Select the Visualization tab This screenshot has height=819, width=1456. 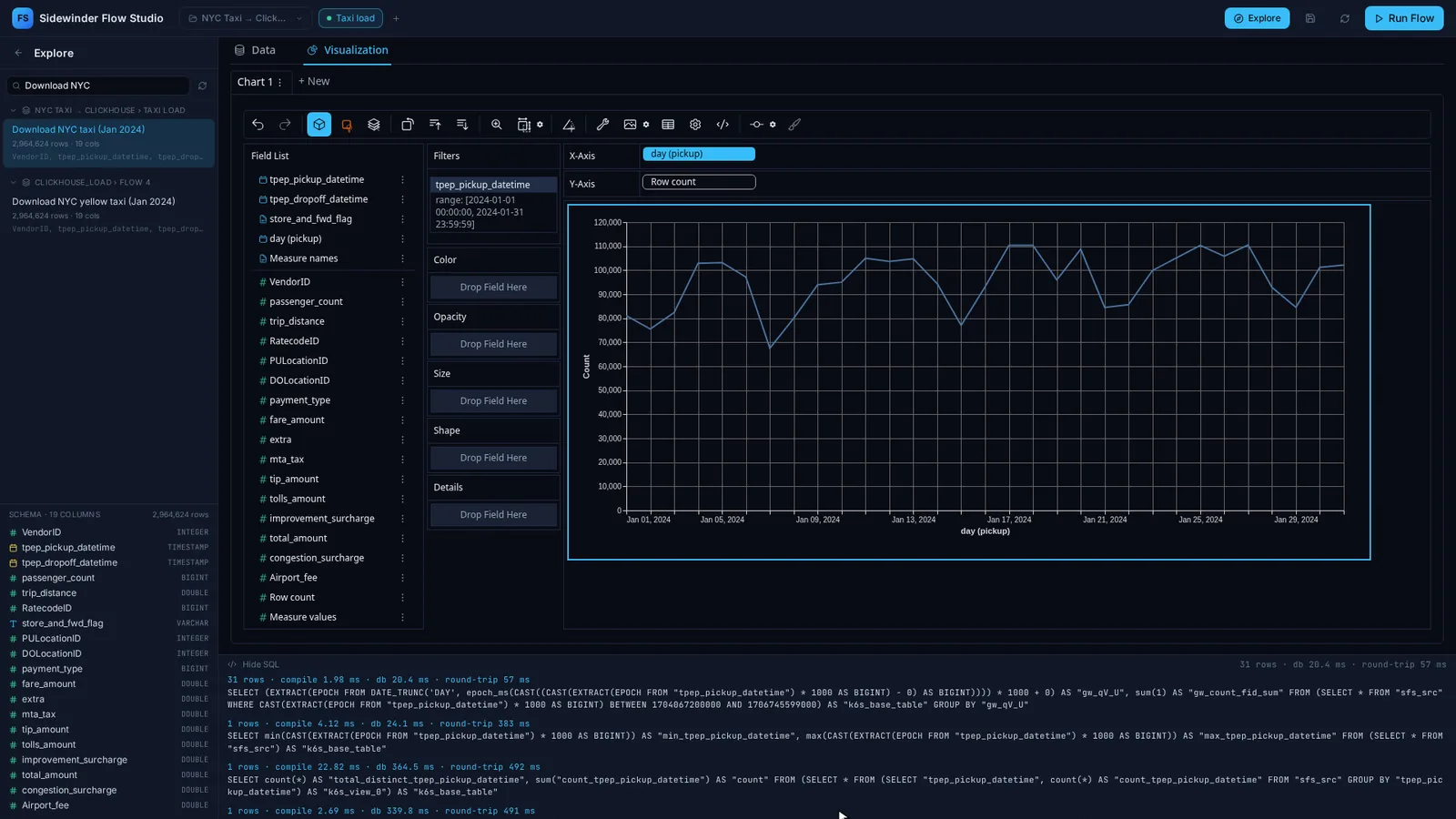point(348,50)
